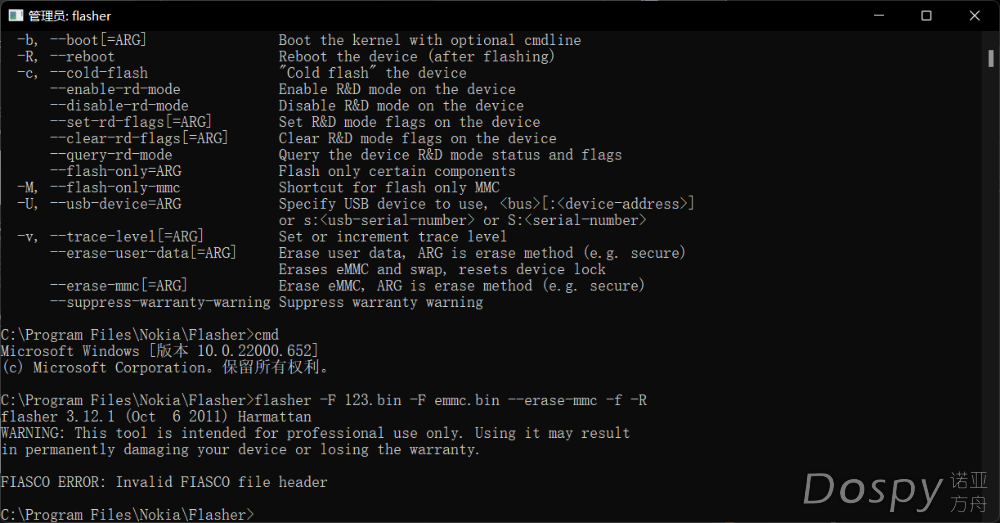Click the --usb-device=ARG option text

tap(115, 204)
